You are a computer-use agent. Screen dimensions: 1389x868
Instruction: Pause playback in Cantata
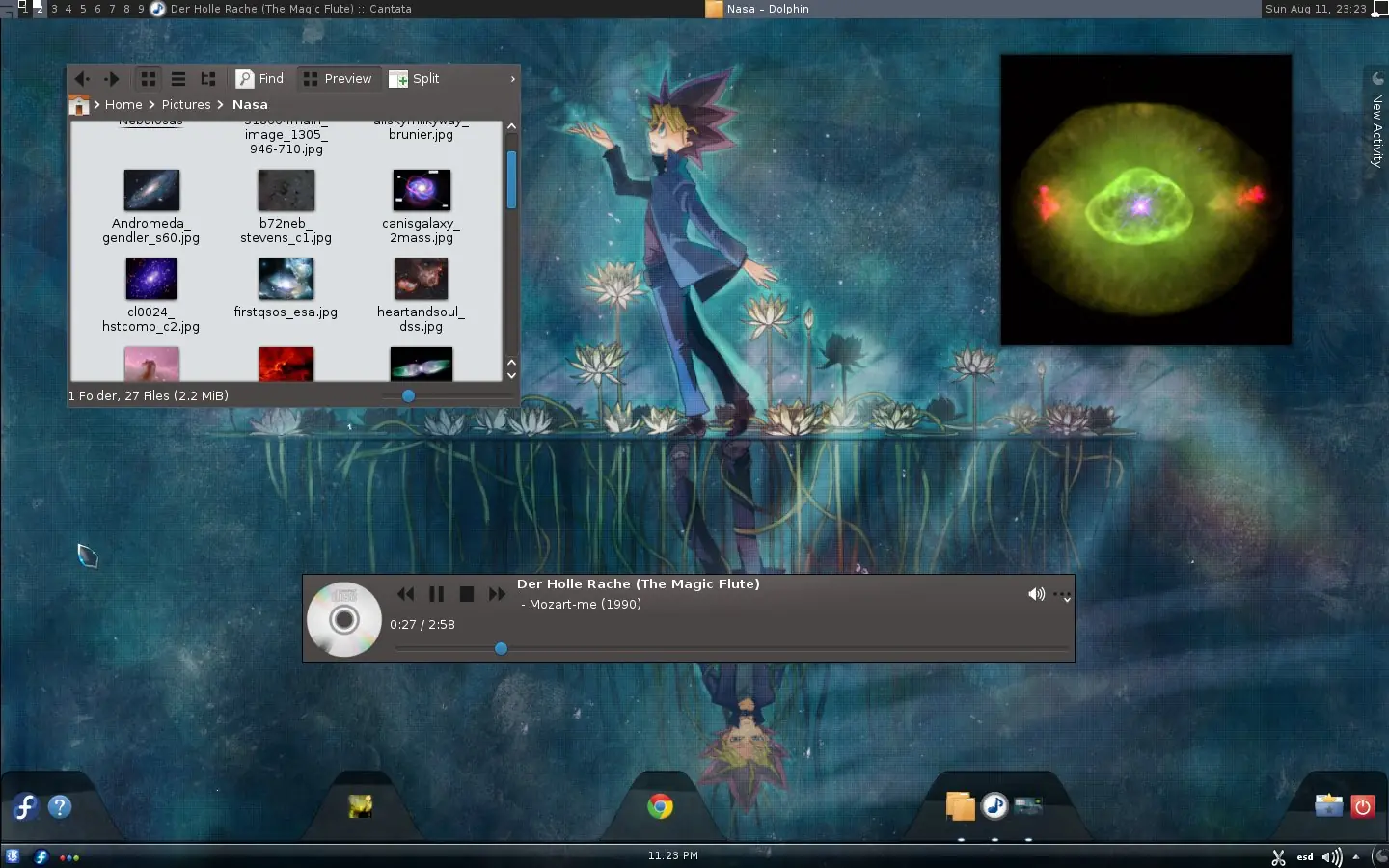(436, 594)
